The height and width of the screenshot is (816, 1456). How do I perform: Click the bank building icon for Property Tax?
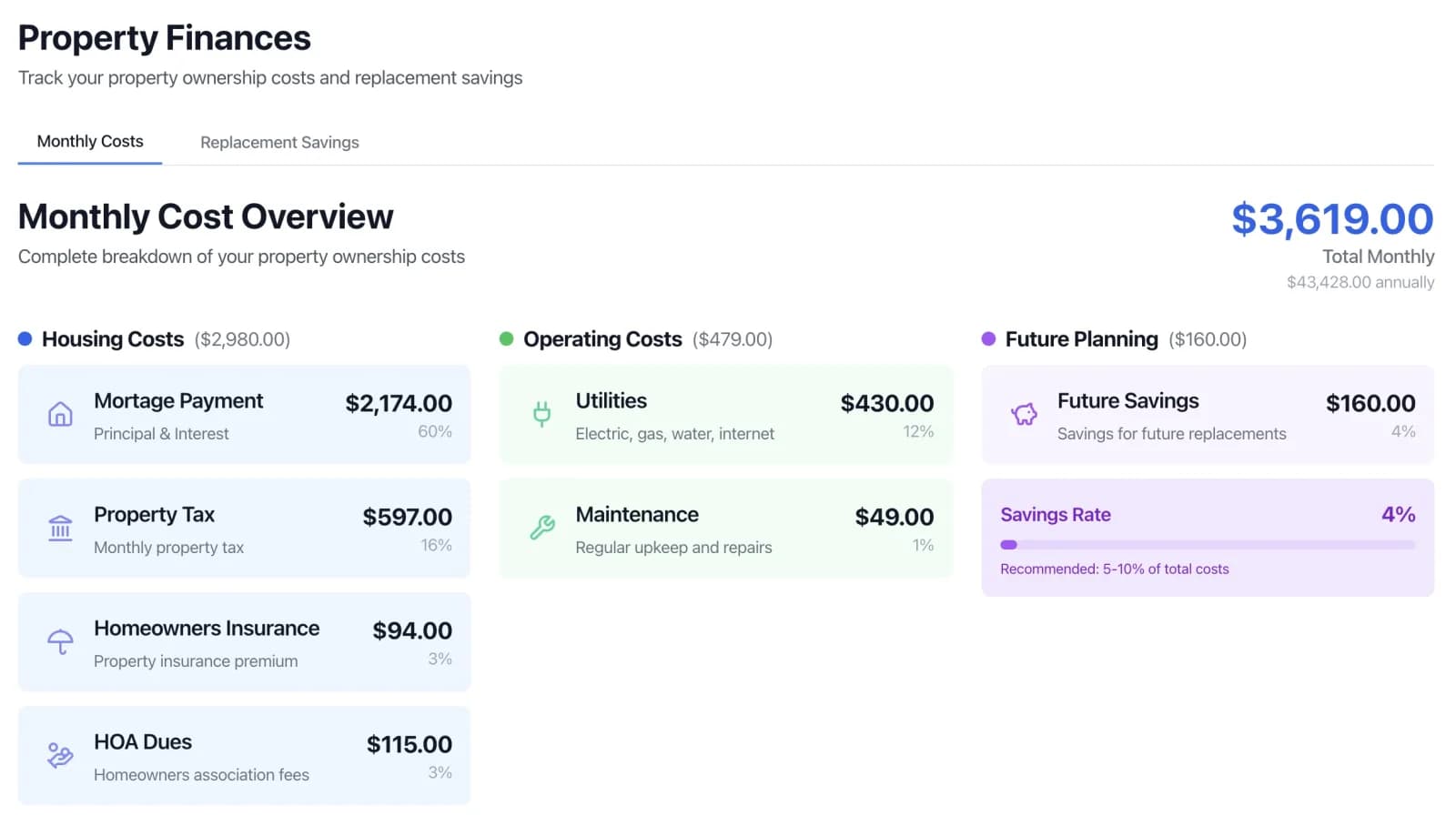click(60, 529)
